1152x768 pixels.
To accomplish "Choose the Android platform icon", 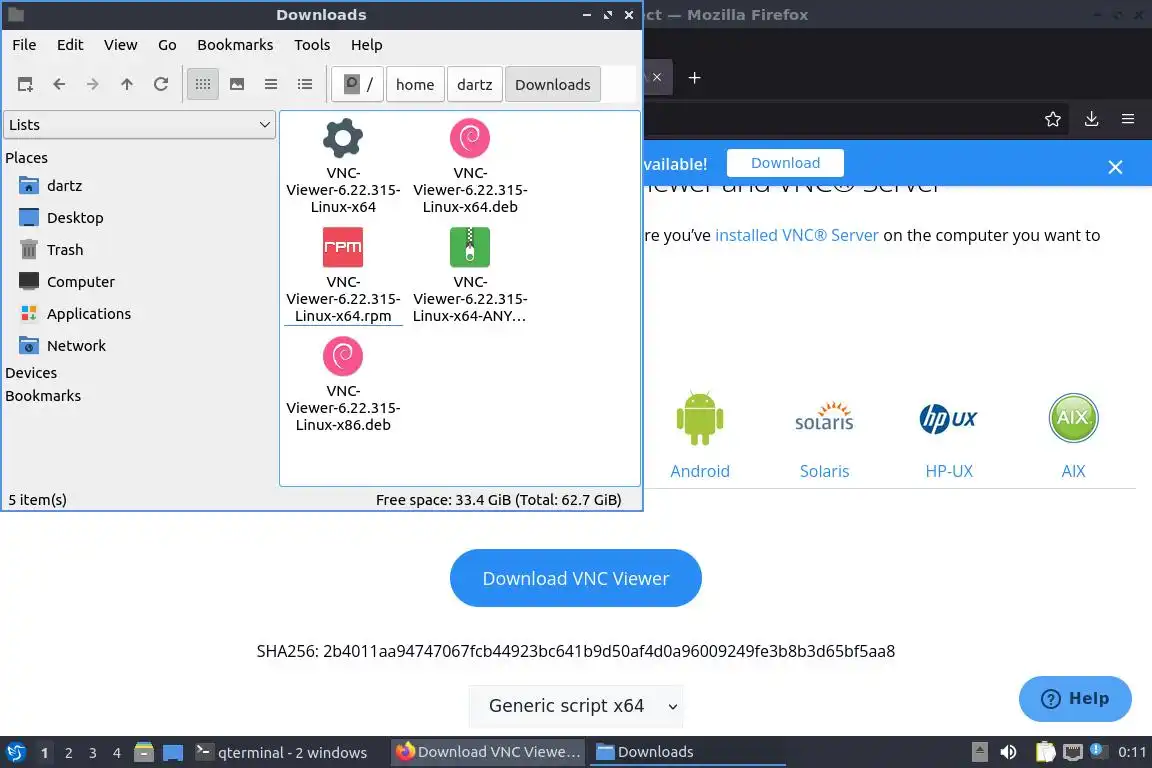I will point(699,418).
